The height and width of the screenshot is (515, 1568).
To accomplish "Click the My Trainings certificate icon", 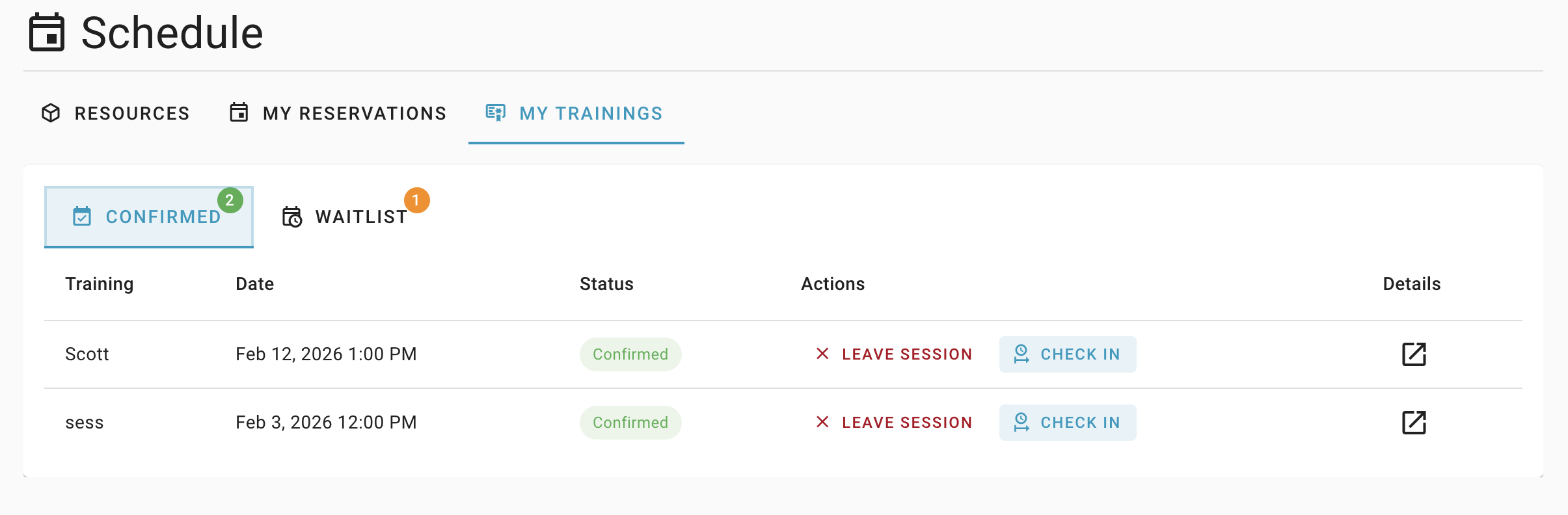I will pyautogui.click(x=496, y=112).
